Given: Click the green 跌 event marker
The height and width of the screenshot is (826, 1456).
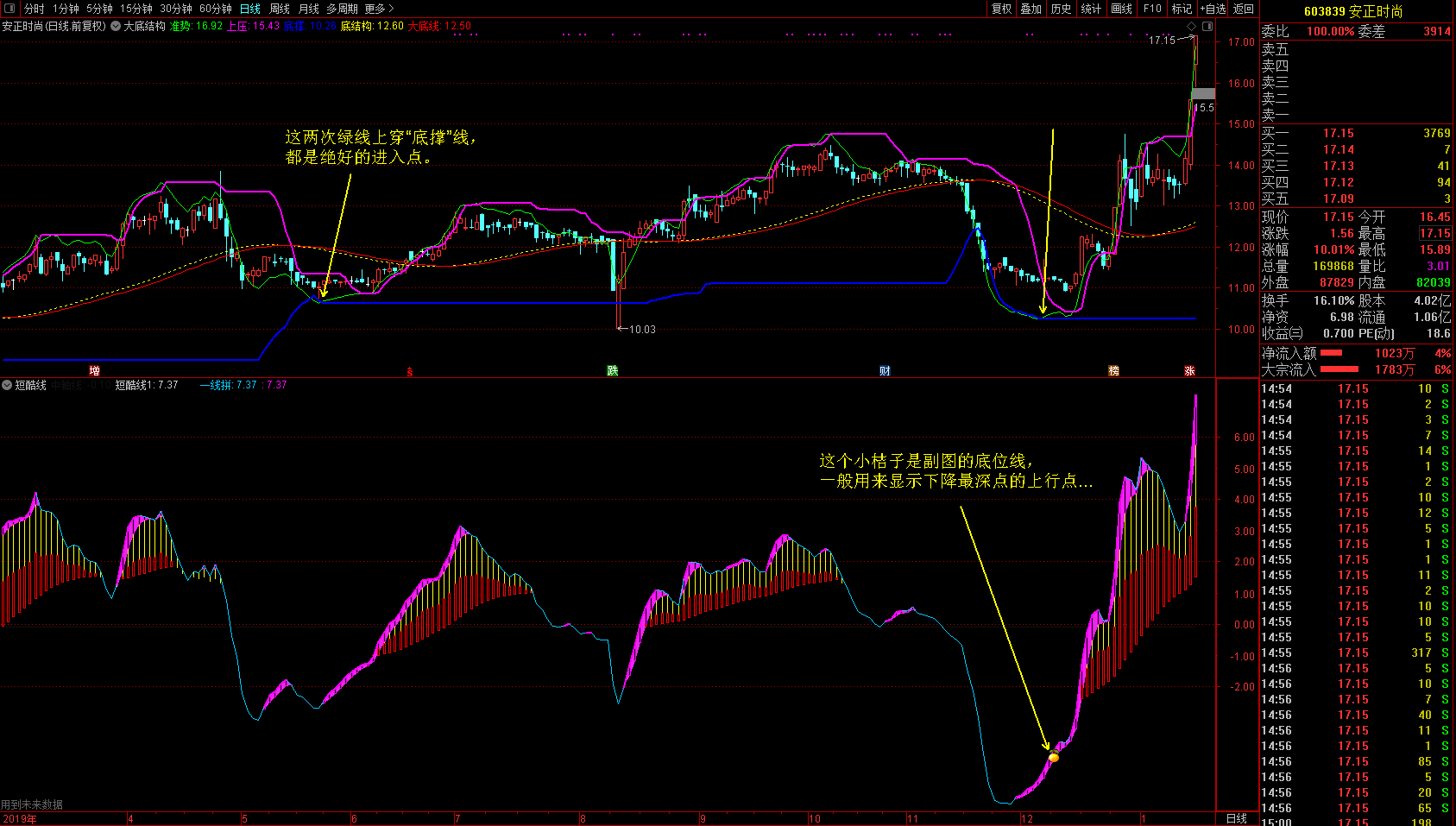Looking at the screenshot, I should (x=612, y=371).
